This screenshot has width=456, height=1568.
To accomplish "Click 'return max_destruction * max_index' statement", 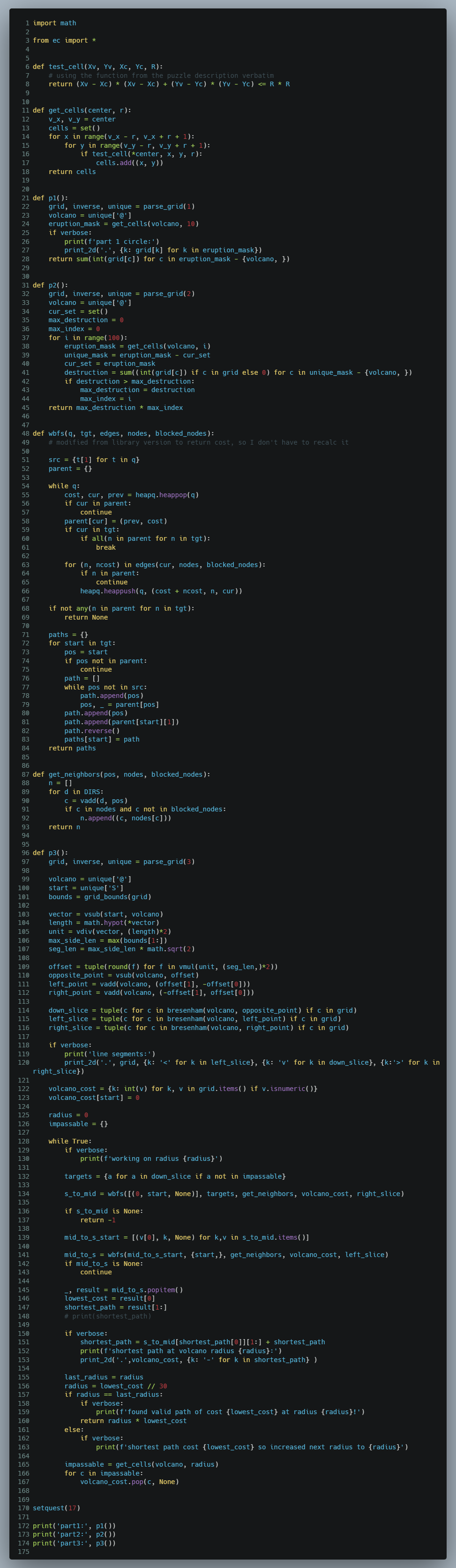I will coord(115,408).
